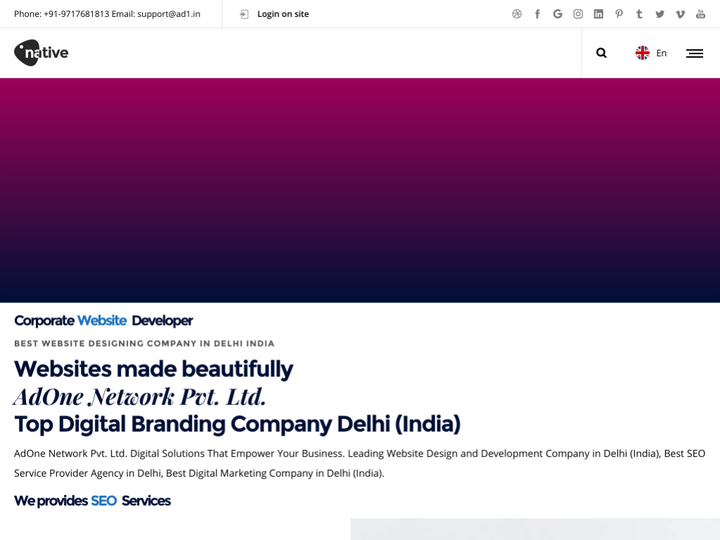
Task: Click the Website highlighted word
Action: (x=102, y=320)
